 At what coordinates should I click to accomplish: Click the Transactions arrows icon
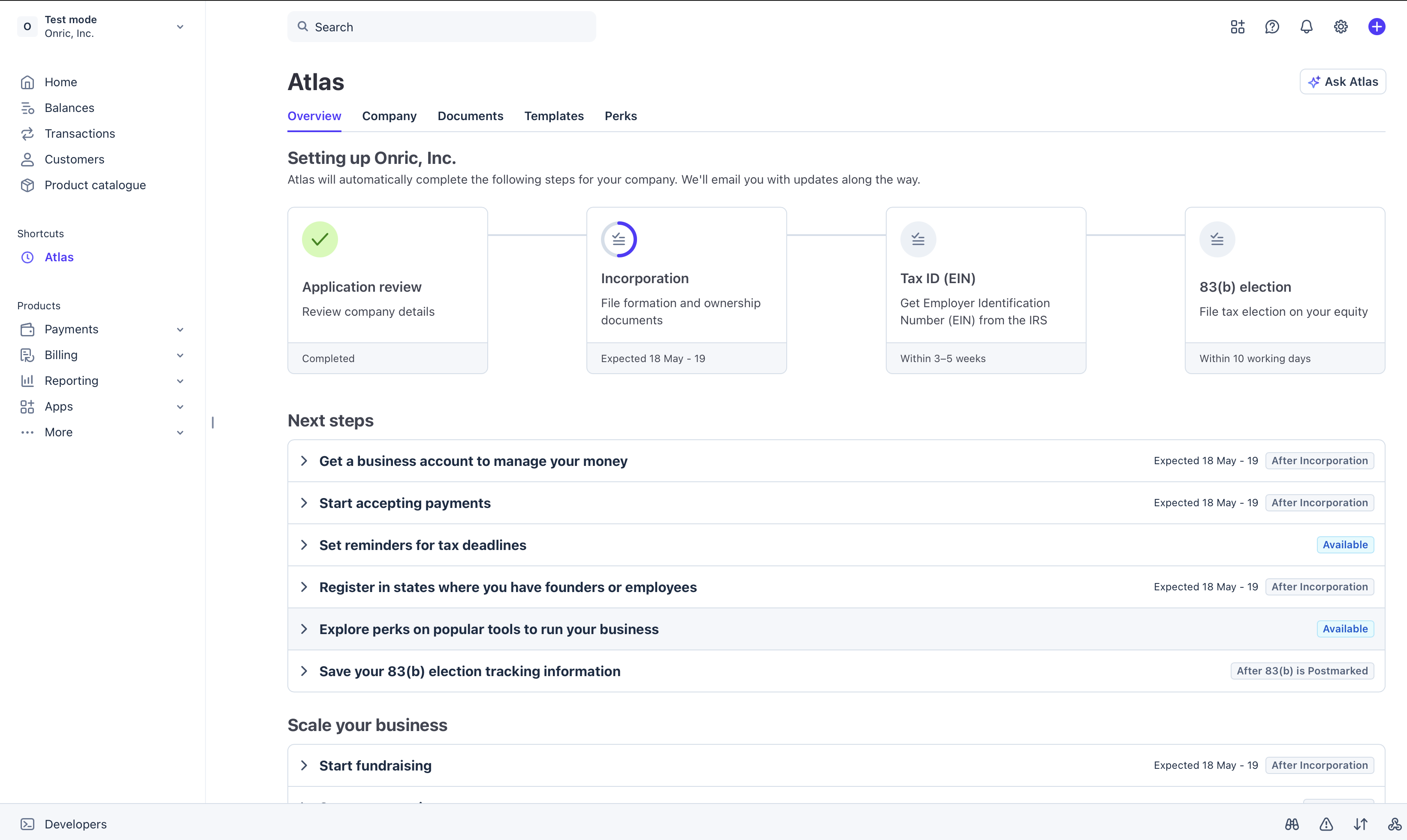coord(27,133)
